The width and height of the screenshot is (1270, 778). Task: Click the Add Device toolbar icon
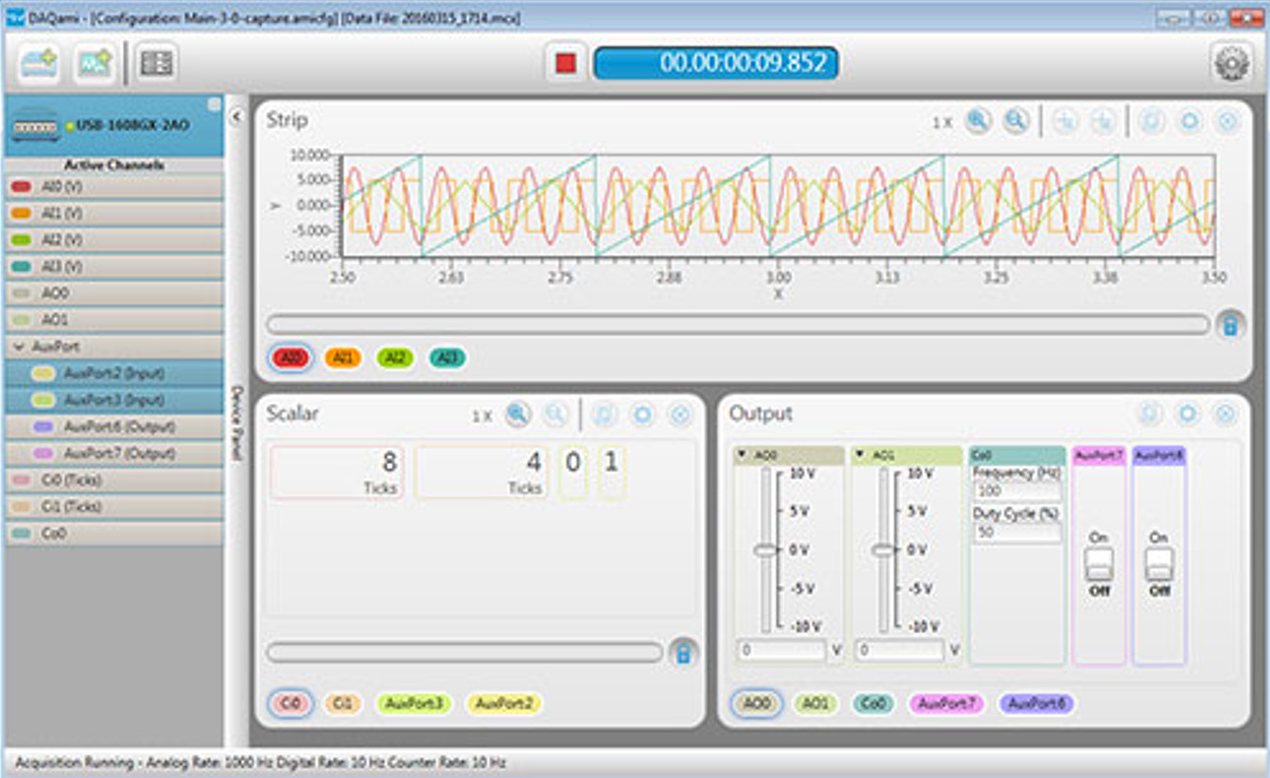tap(38, 64)
